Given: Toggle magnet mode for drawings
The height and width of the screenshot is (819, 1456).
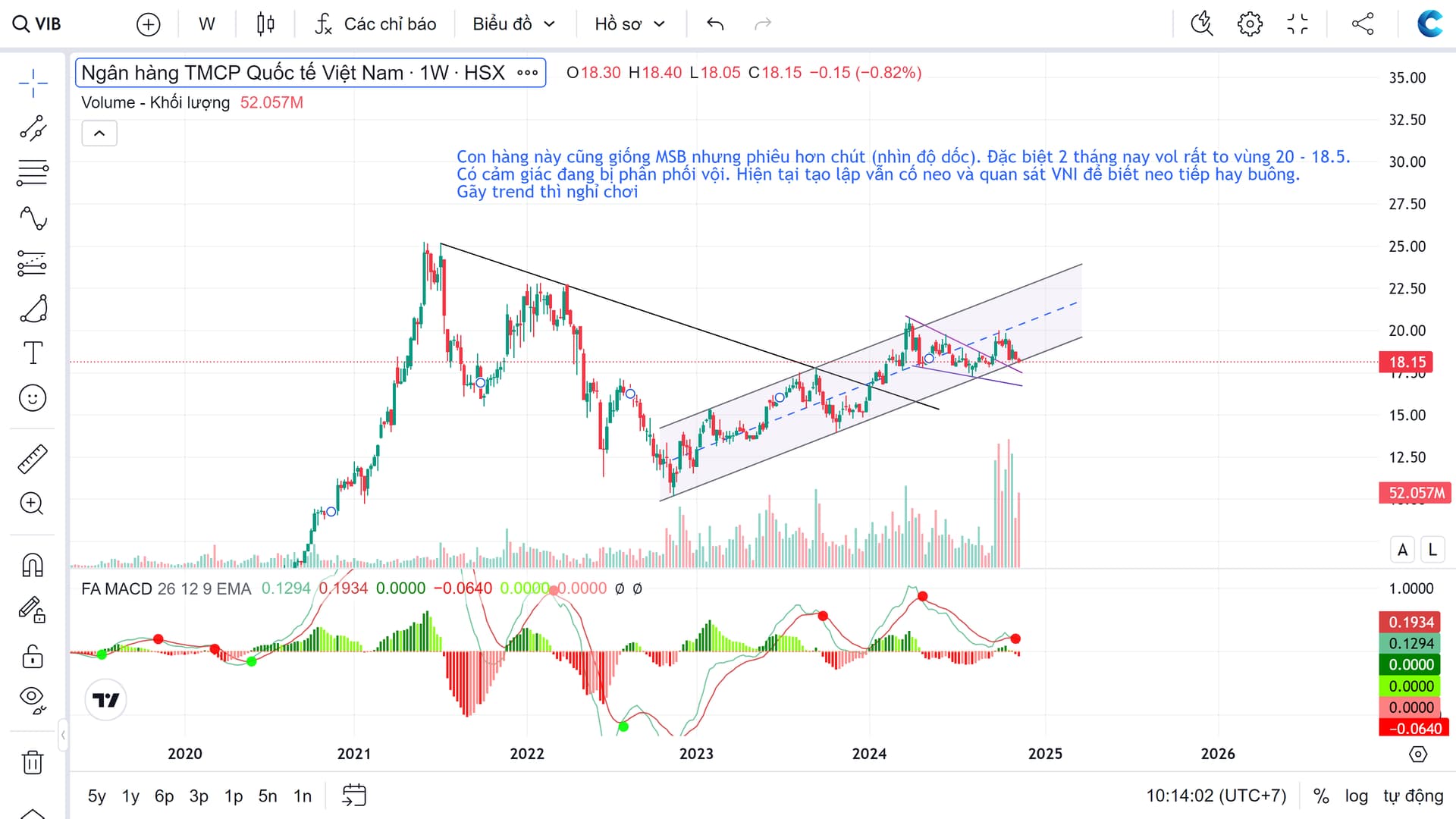Looking at the screenshot, I should (x=33, y=565).
